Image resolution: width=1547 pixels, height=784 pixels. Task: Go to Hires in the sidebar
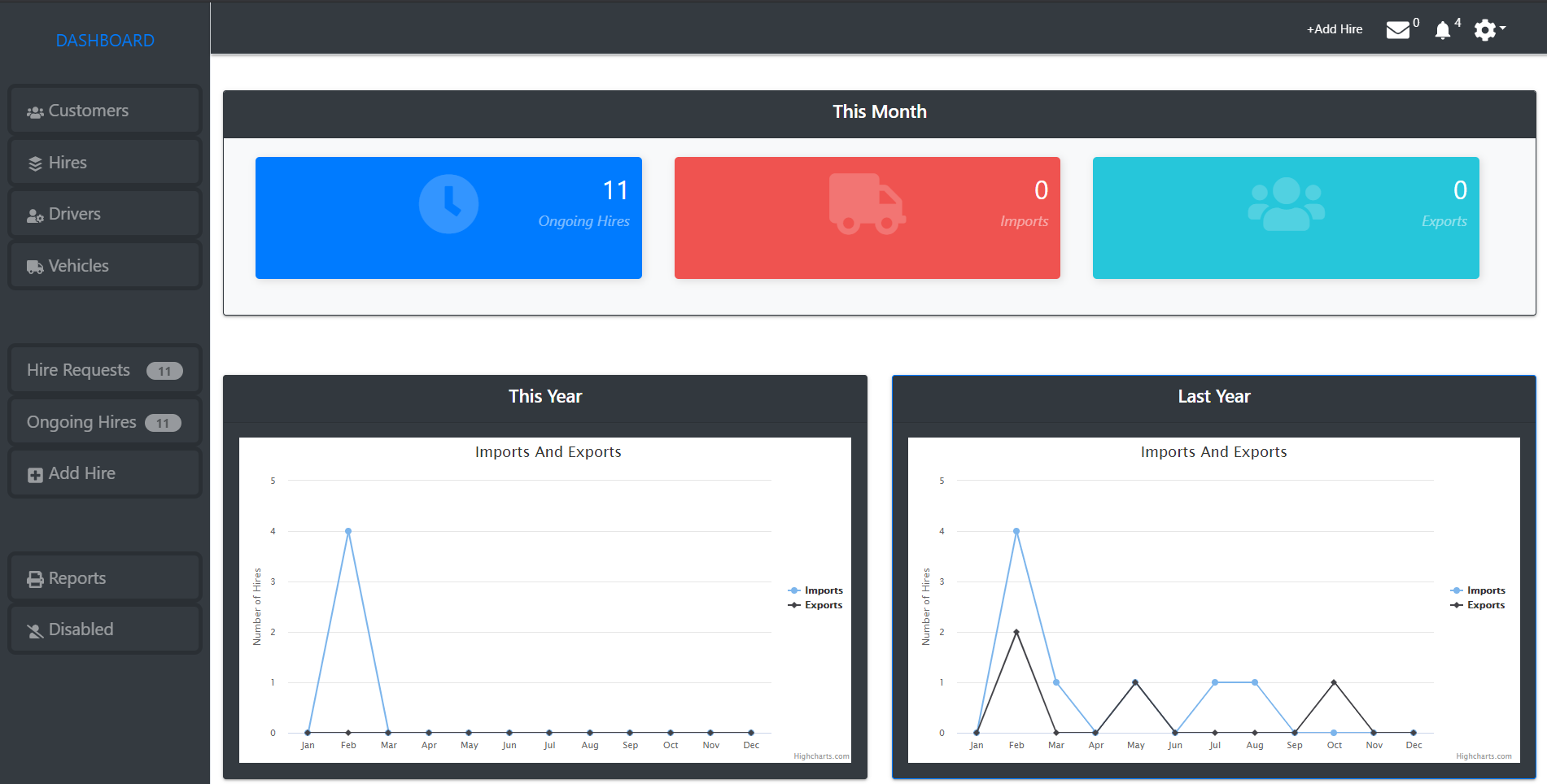click(x=105, y=163)
